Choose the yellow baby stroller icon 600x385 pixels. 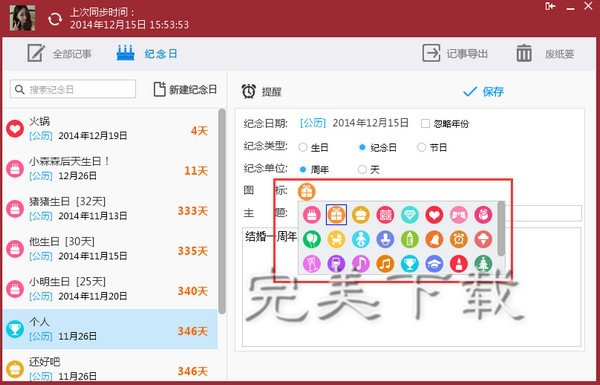(336, 239)
